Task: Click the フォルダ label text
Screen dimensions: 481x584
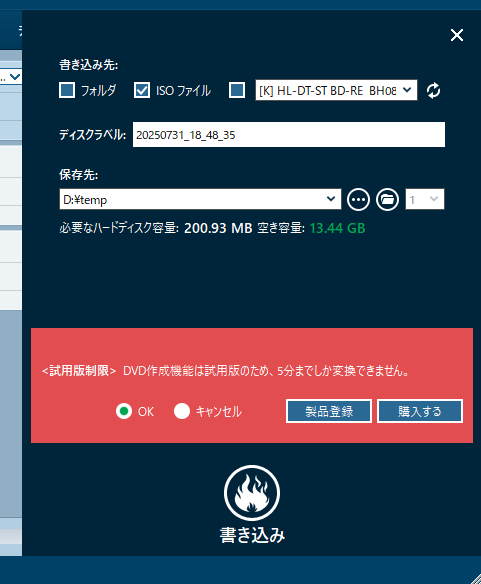Action: 98,91
